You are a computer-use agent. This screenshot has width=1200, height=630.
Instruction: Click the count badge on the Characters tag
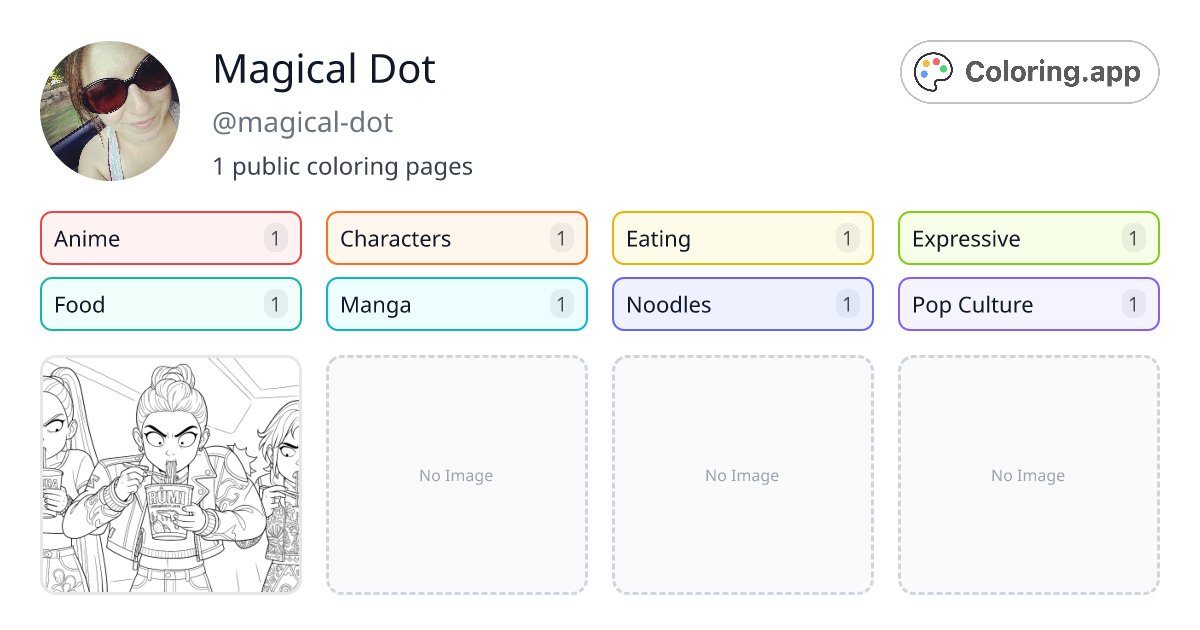[561, 238]
